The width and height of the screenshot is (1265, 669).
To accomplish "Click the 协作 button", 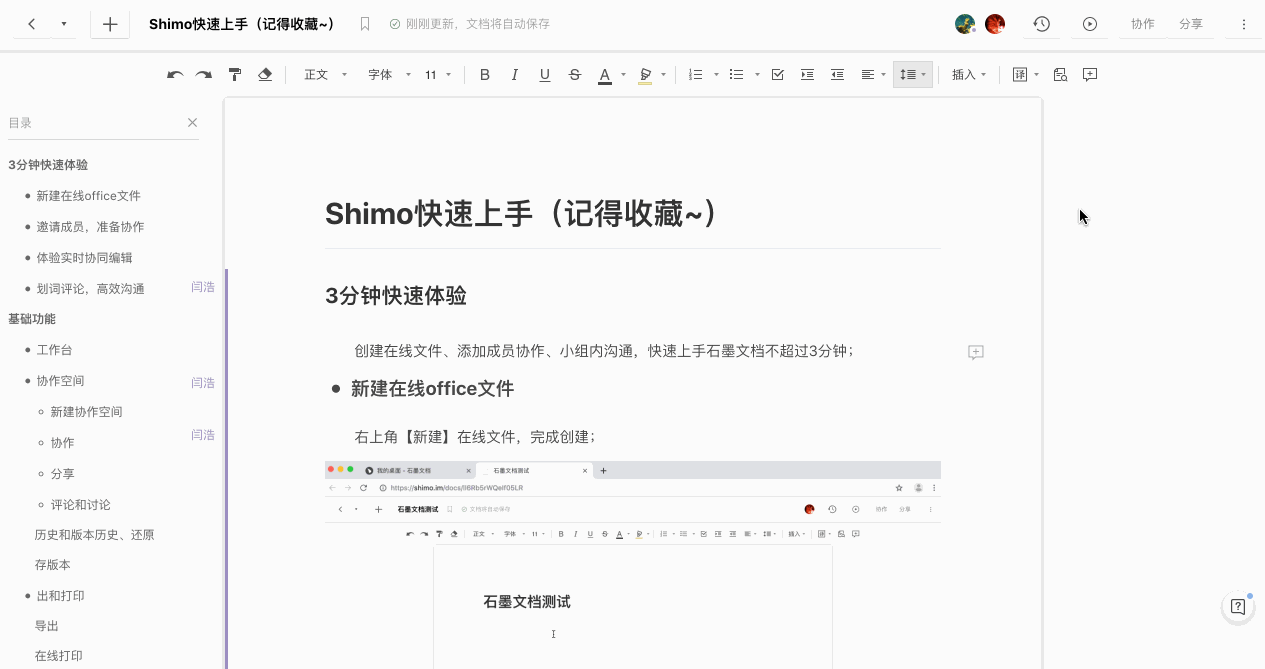I will click(1143, 24).
